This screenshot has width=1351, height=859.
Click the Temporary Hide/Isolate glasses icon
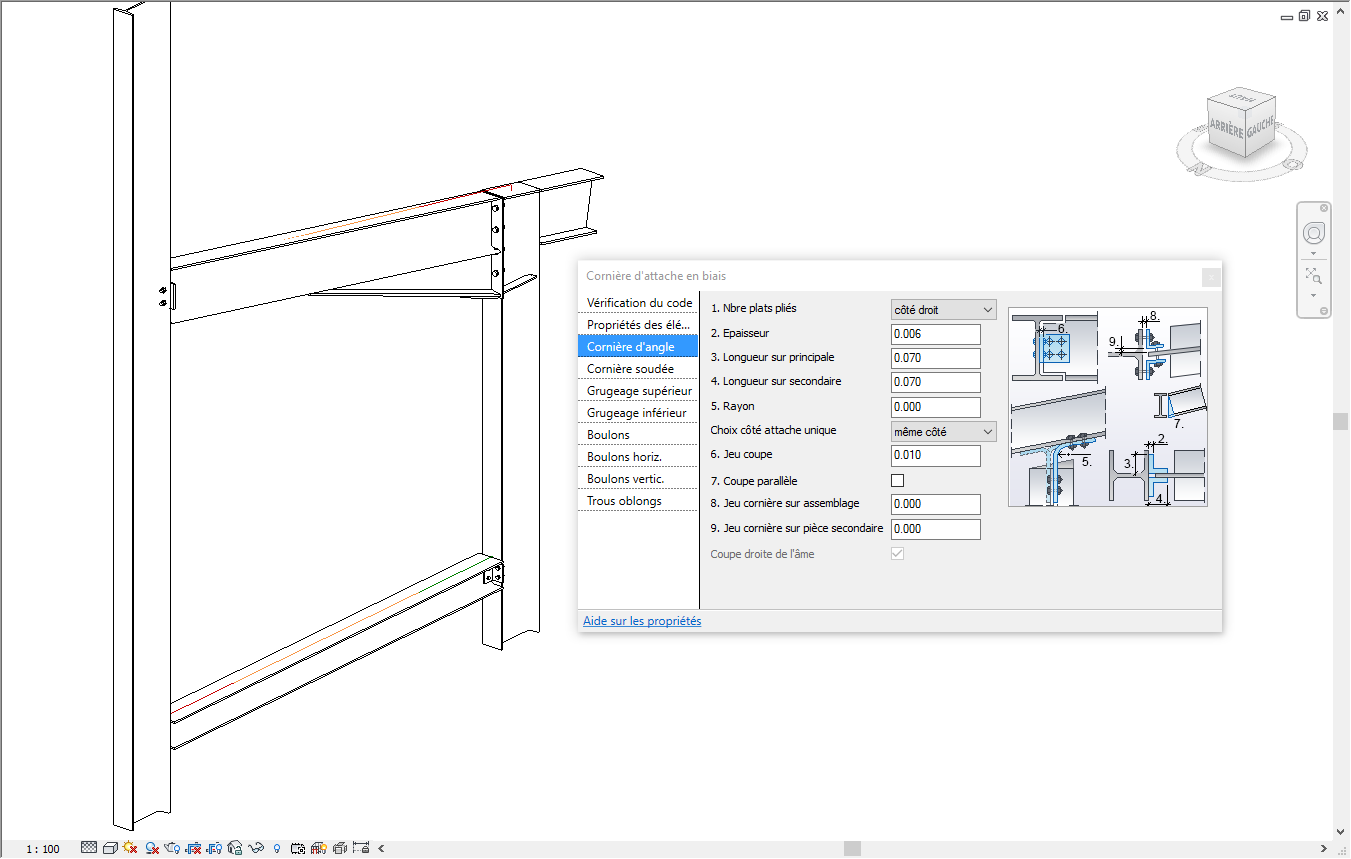coord(257,848)
